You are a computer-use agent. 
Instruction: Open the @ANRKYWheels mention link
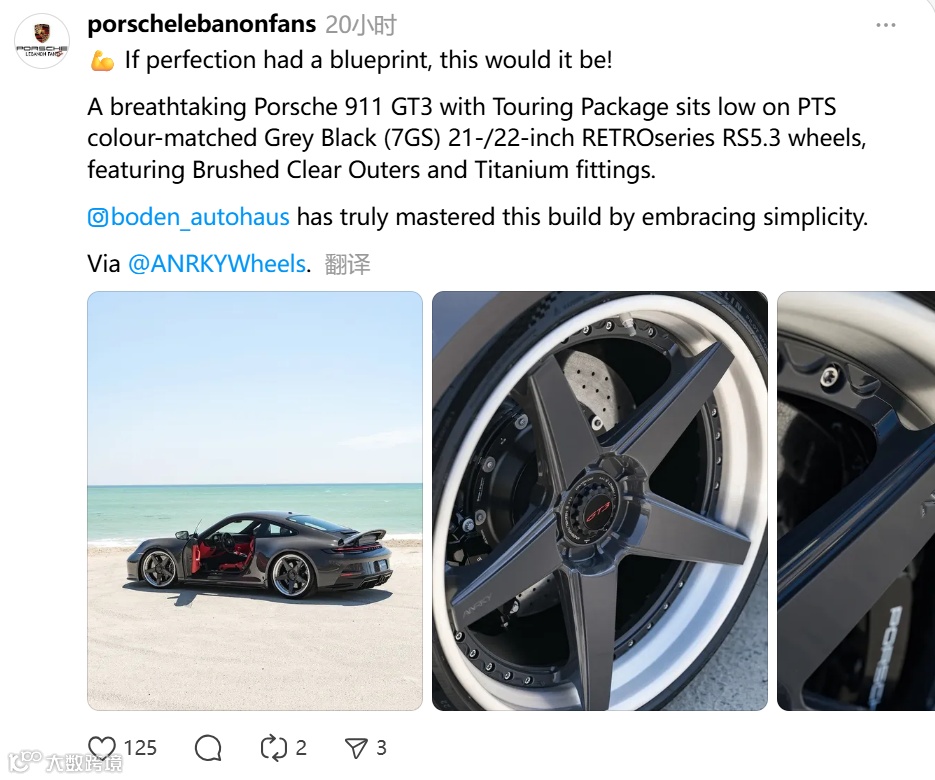(217, 264)
